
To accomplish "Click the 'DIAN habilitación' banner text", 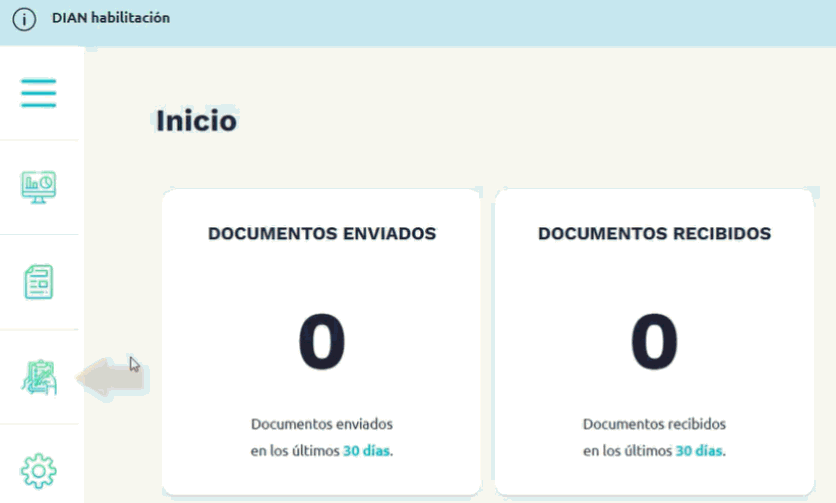I will click(x=110, y=18).
